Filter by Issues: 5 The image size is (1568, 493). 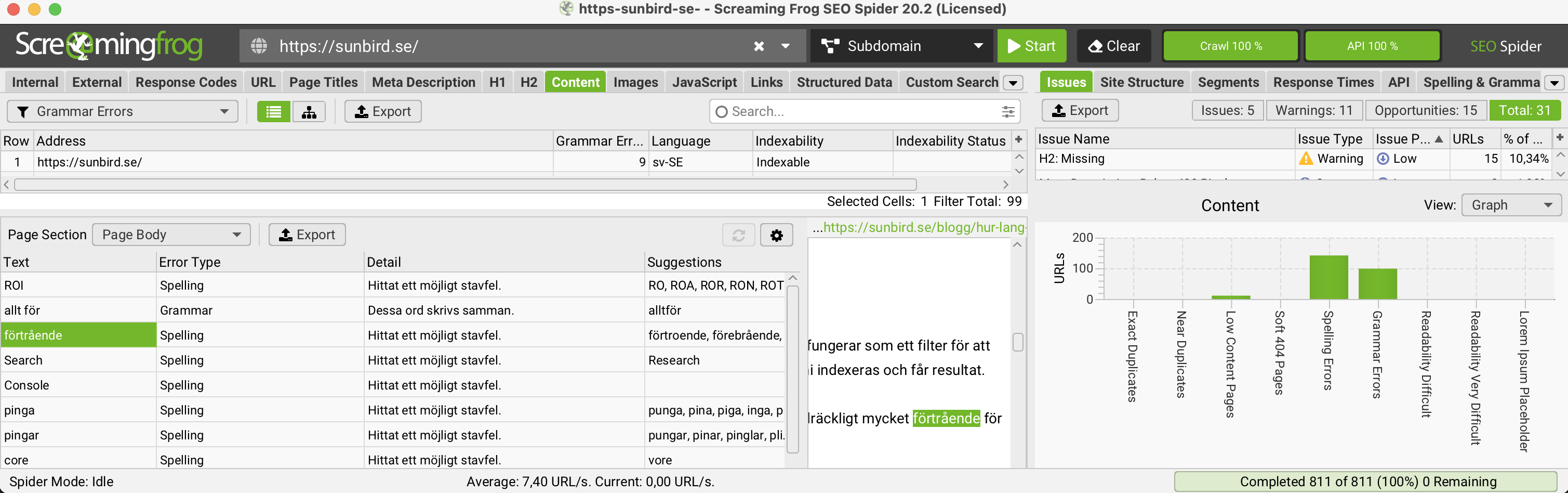pos(1227,110)
